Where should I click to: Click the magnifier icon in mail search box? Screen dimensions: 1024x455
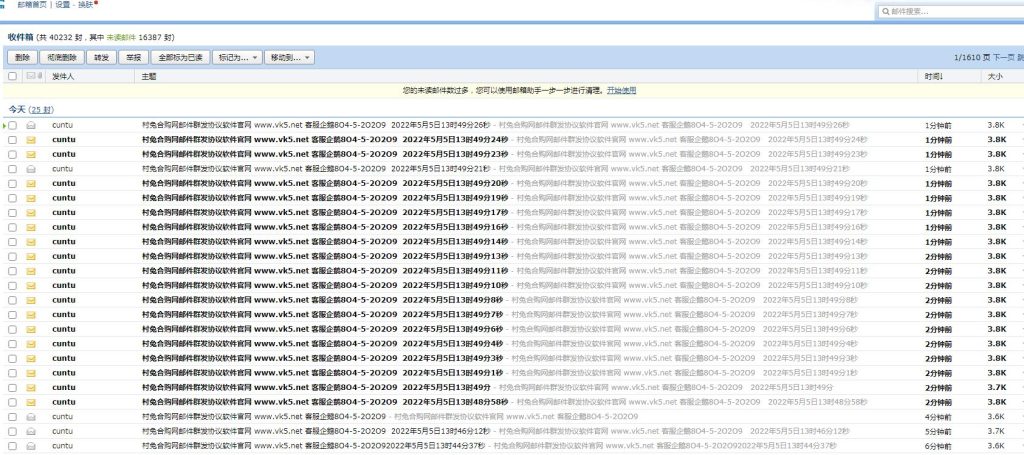coord(886,11)
